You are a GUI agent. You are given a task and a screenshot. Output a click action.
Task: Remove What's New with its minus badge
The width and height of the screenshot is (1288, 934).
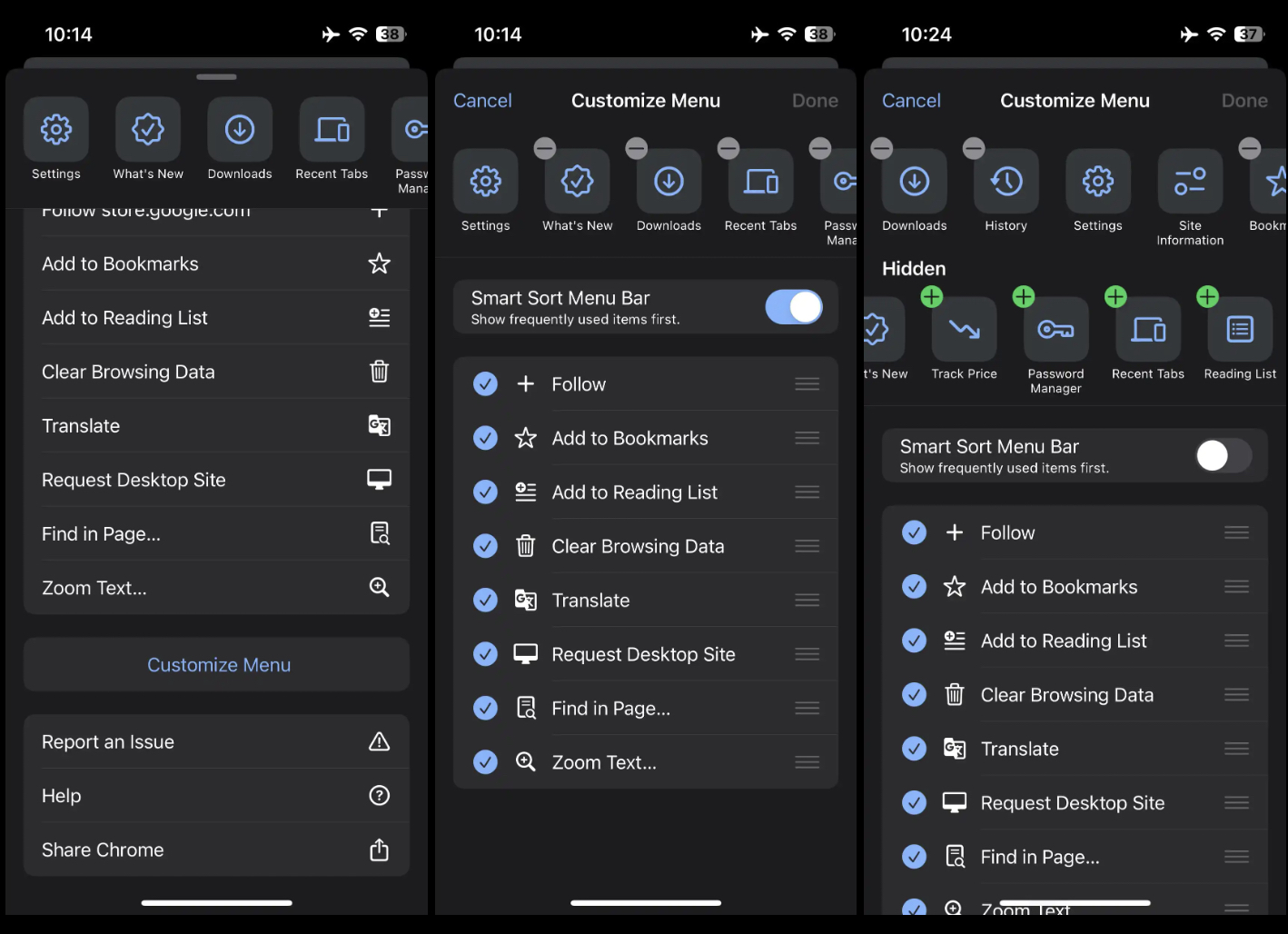pyautogui.click(x=545, y=148)
